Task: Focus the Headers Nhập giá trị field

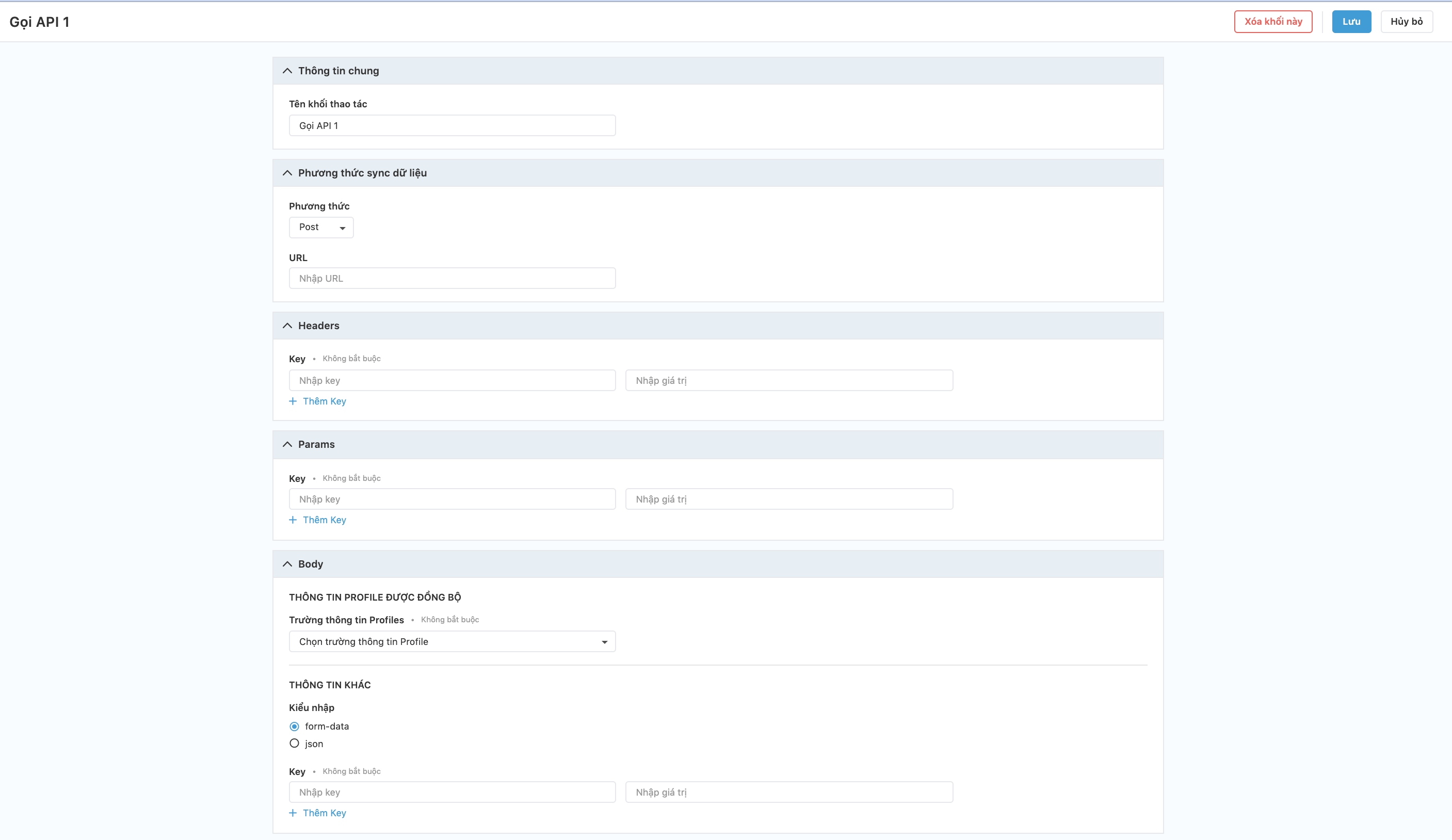Action: [x=789, y=381]
